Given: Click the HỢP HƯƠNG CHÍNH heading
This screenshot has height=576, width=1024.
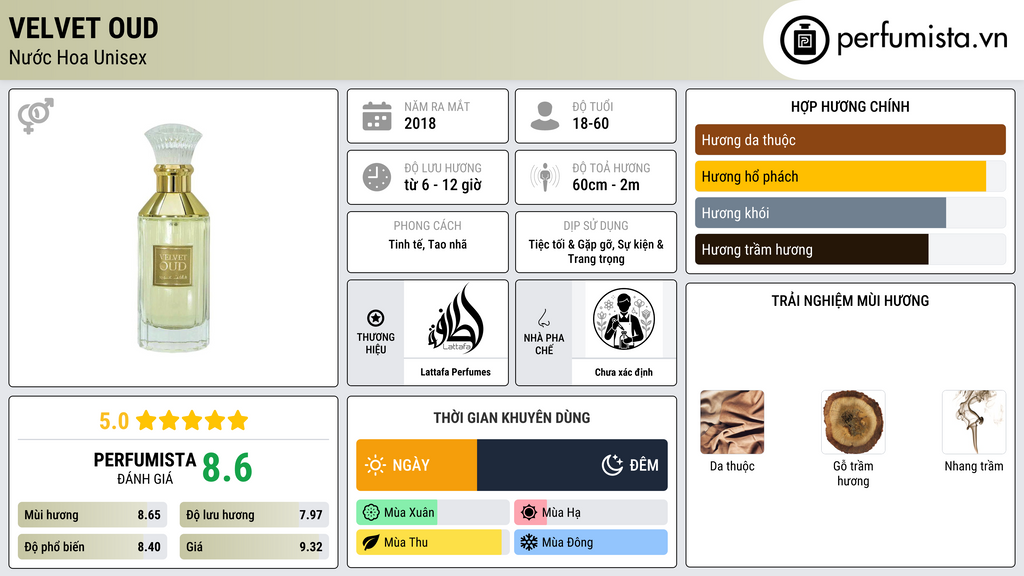Looking at the screenshot, I should coord(850,106).
